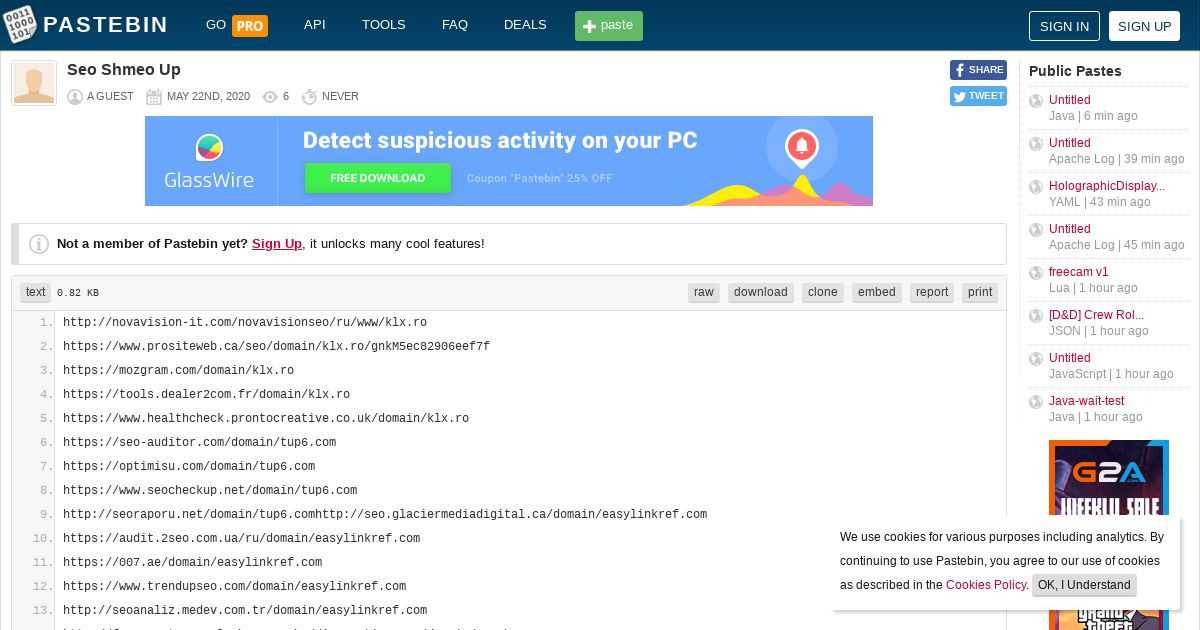Click globe icon beside HolographicDisplay paste

[1036, 187]
